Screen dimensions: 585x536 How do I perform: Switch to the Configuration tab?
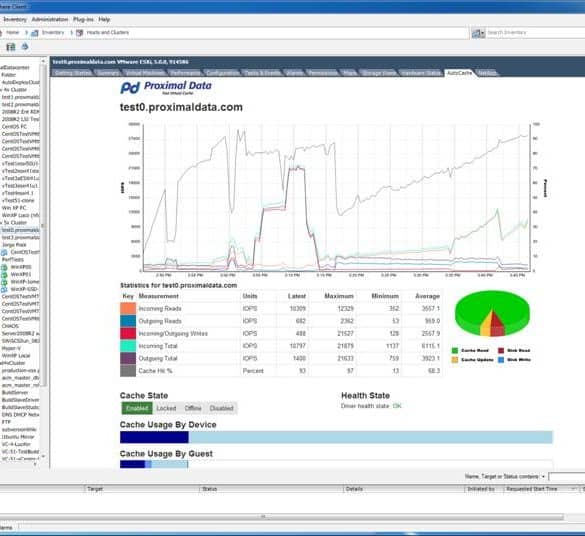click(222, 73)
